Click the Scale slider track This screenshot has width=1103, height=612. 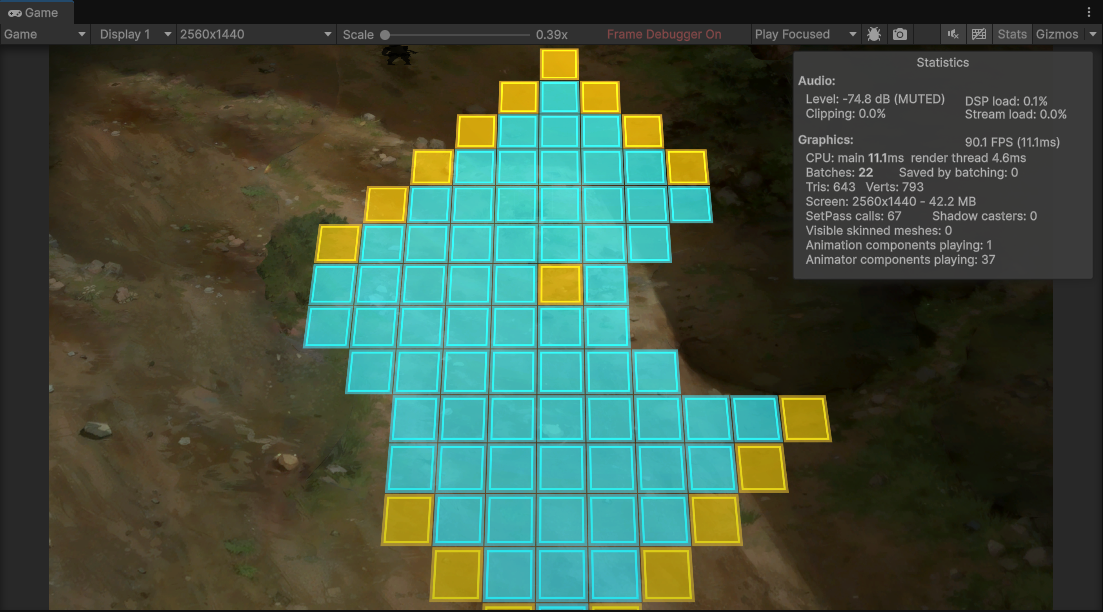coord(457,34)
